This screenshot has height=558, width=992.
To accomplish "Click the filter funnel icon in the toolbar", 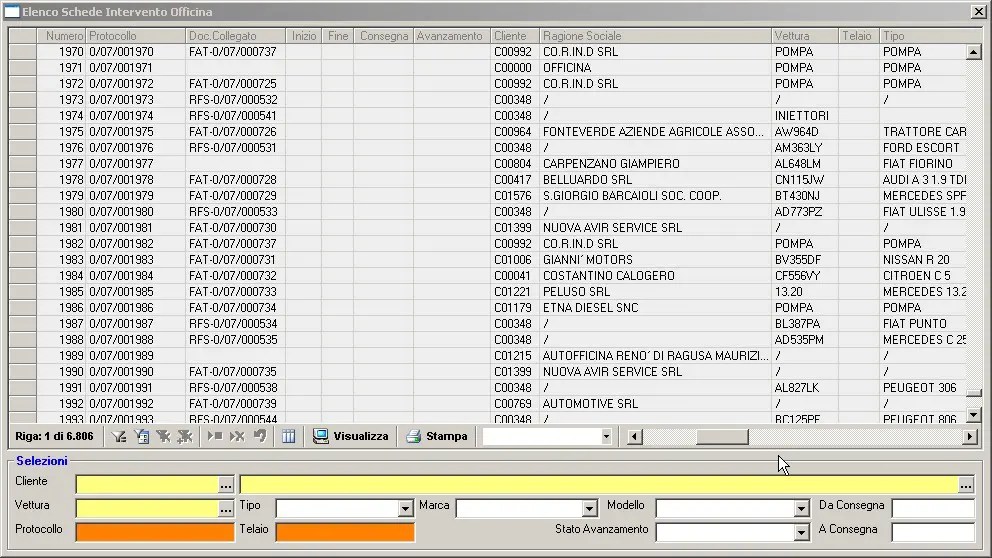I will (119, 437).
